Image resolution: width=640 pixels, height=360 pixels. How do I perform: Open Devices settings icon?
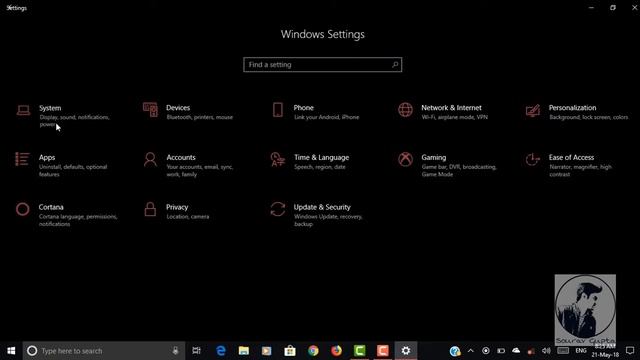[150, 110]
